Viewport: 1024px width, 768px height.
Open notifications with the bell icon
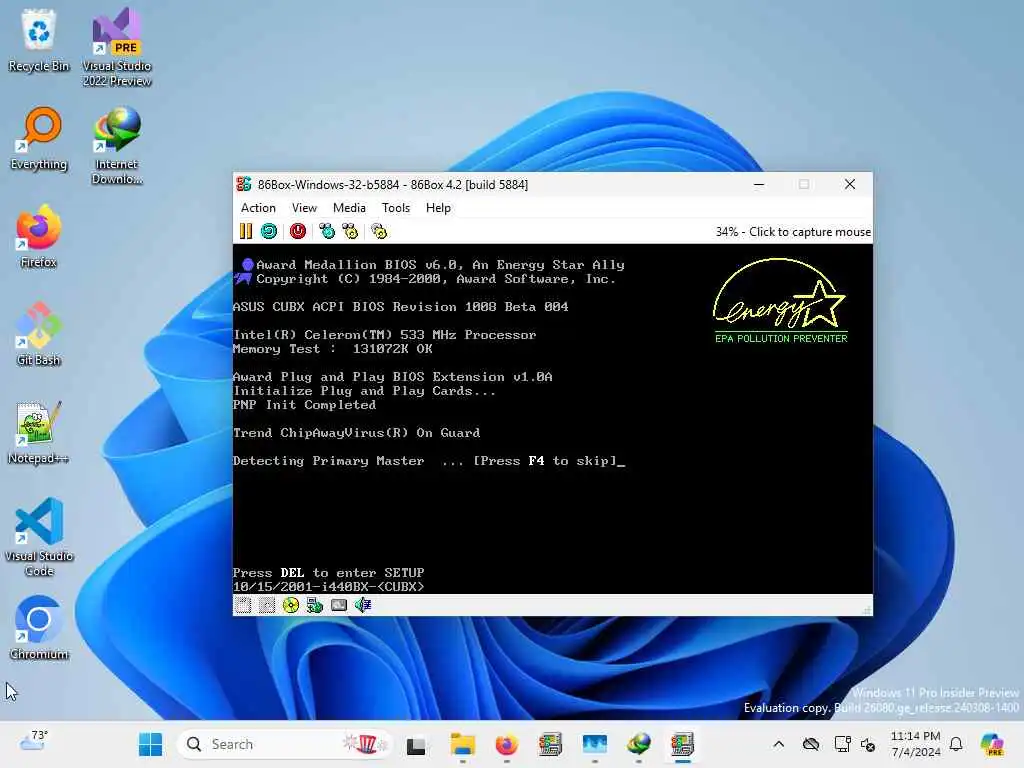pyautogui.click(x=956, y=744)
